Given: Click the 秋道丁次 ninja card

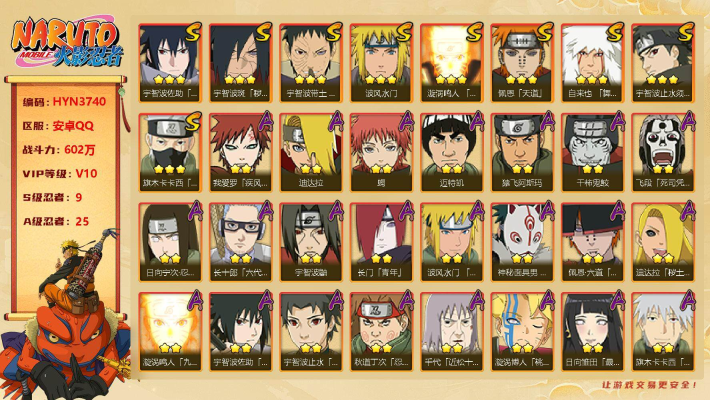Looking at the screenshot, I should click(381, 332).
